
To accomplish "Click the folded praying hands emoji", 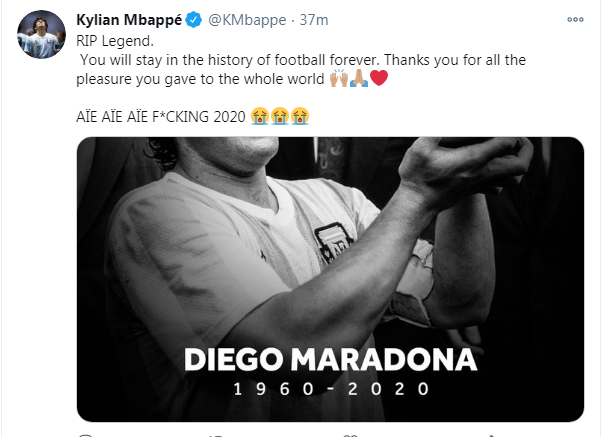I will tap(359, 78).
